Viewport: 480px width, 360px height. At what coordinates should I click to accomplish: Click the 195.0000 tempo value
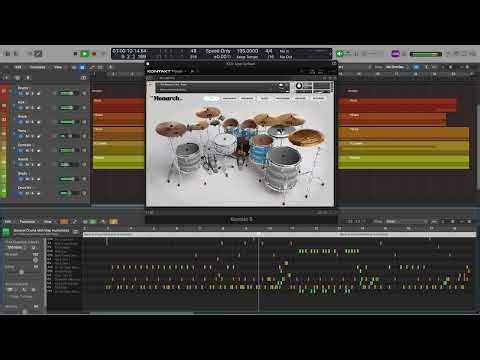click(247, 51)
